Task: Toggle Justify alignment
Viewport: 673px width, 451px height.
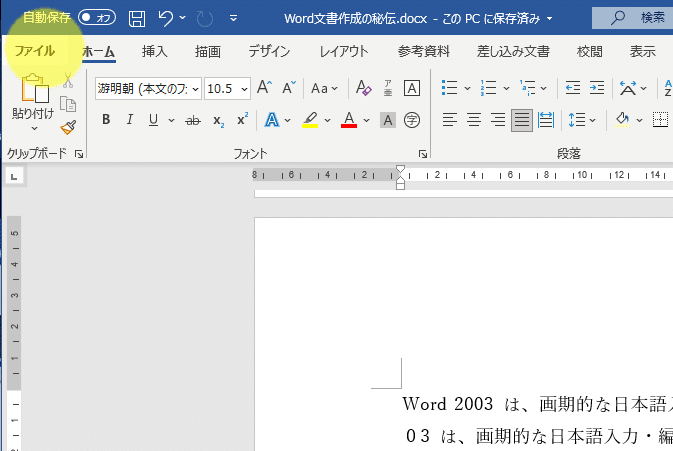Action: [522, 120]
